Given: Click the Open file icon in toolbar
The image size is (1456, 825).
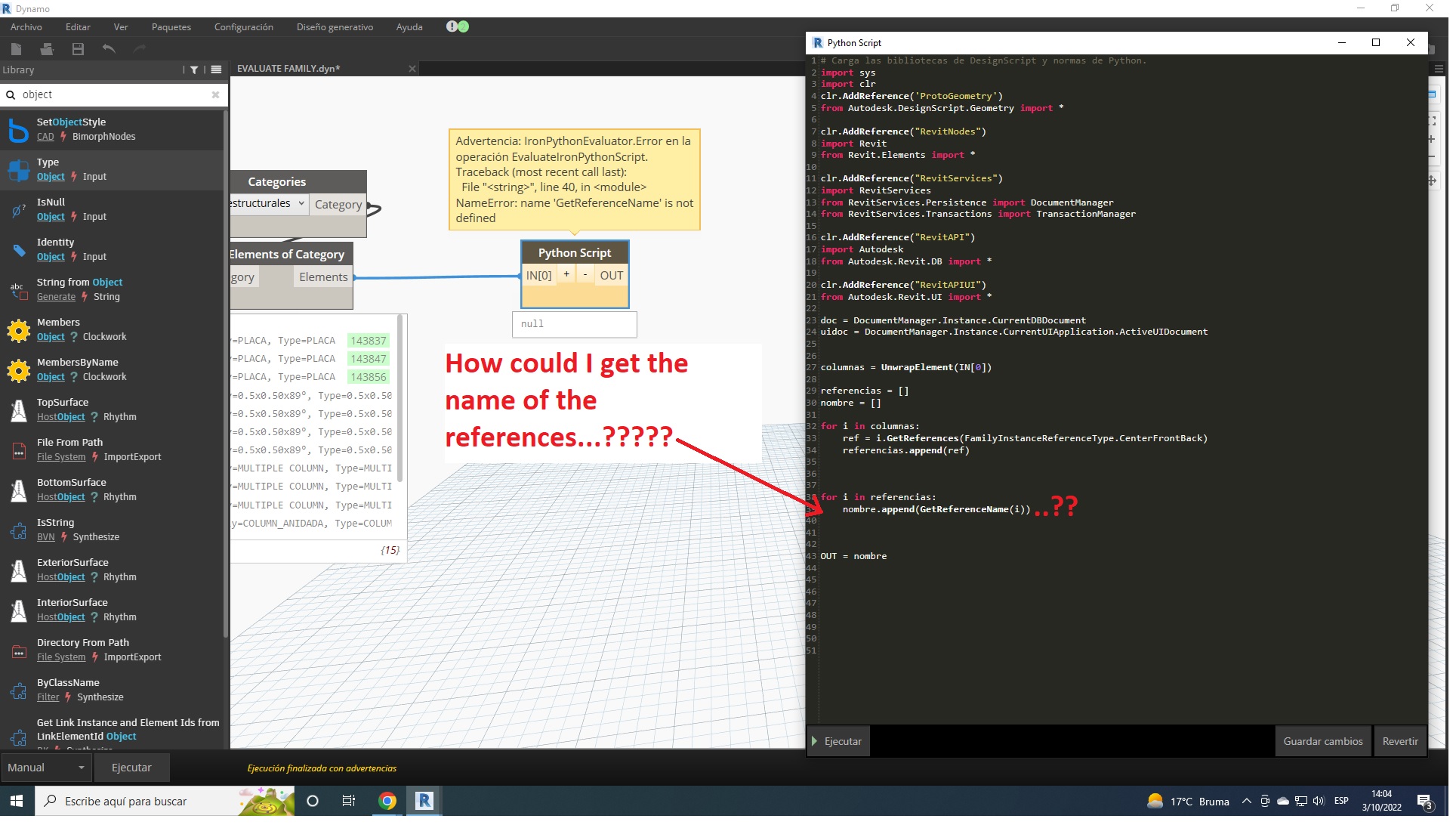Looking at the screenshot, I should 47,49.
